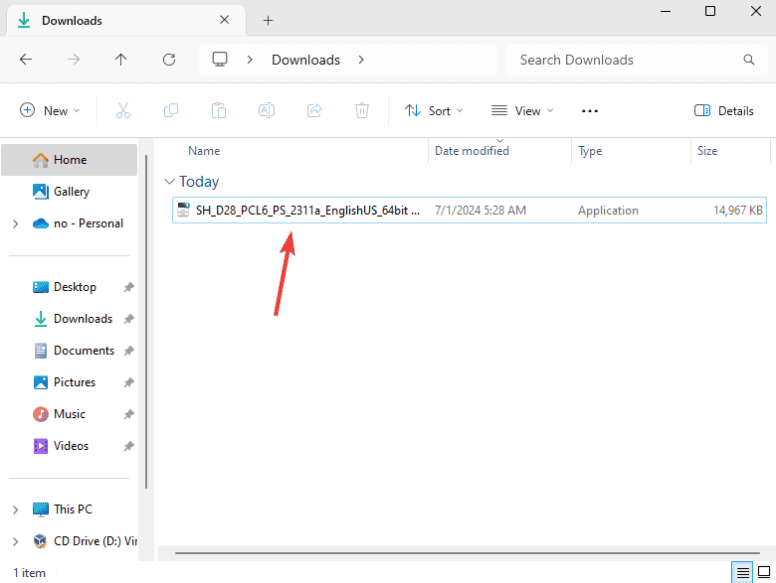Go up one folder level
Viewport: 776px width, 583px height.
tap(121, 60)
